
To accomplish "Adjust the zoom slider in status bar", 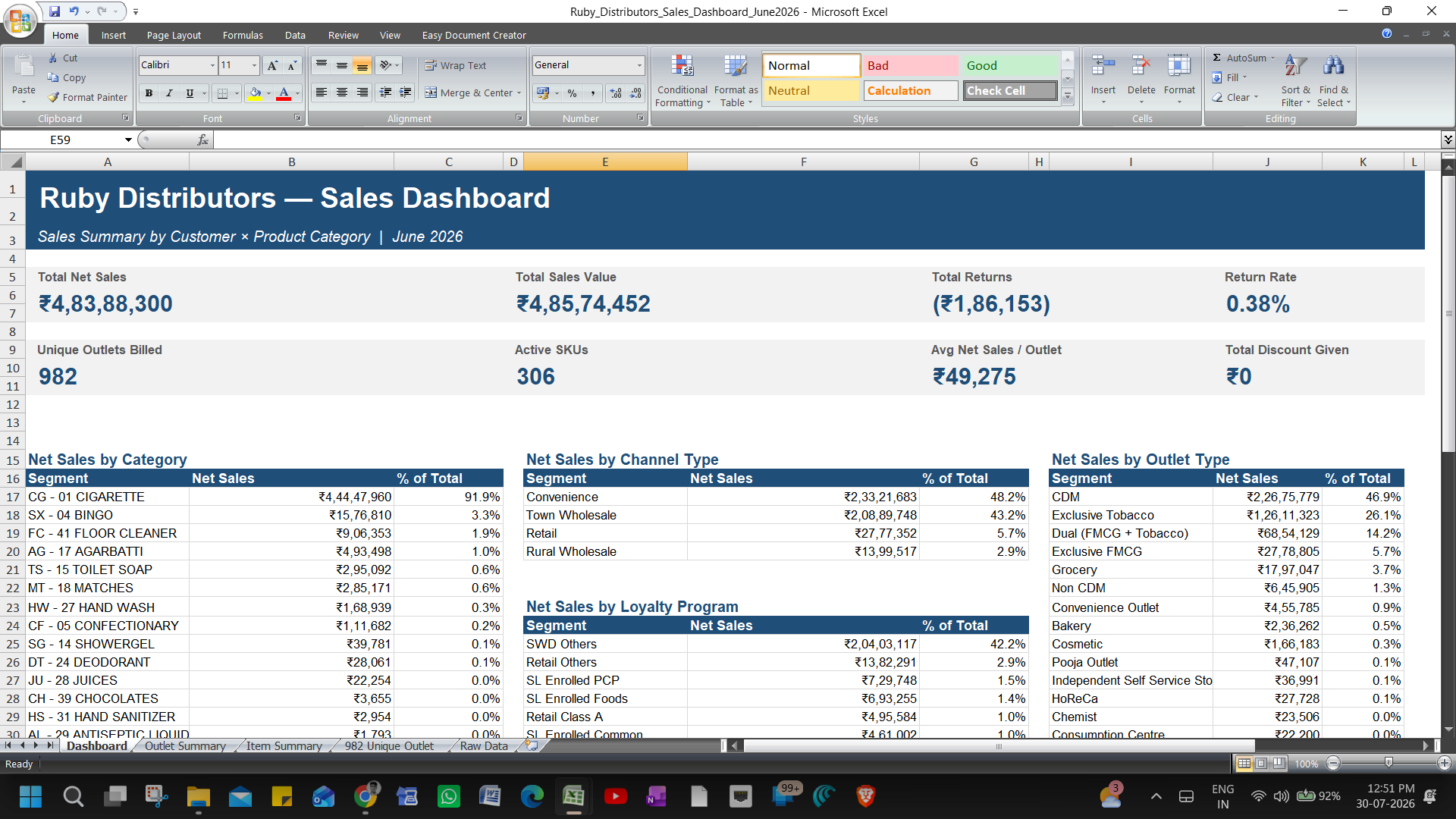I will 1389,764.
